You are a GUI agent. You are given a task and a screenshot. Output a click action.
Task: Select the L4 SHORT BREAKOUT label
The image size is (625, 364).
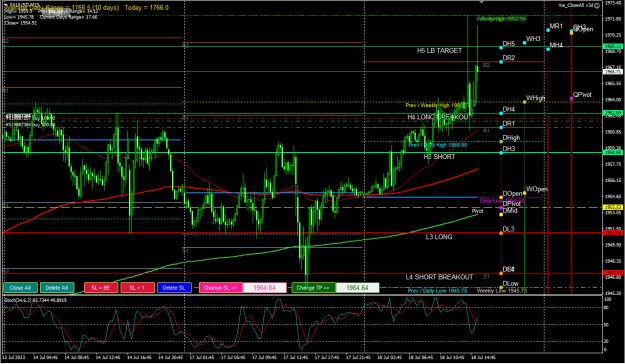[439, 277]
